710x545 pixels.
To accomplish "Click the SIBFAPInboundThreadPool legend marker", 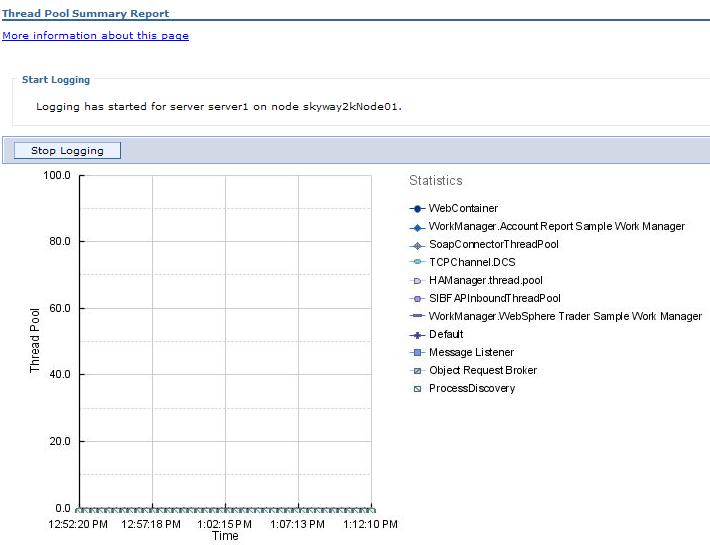I will (417, 298).
